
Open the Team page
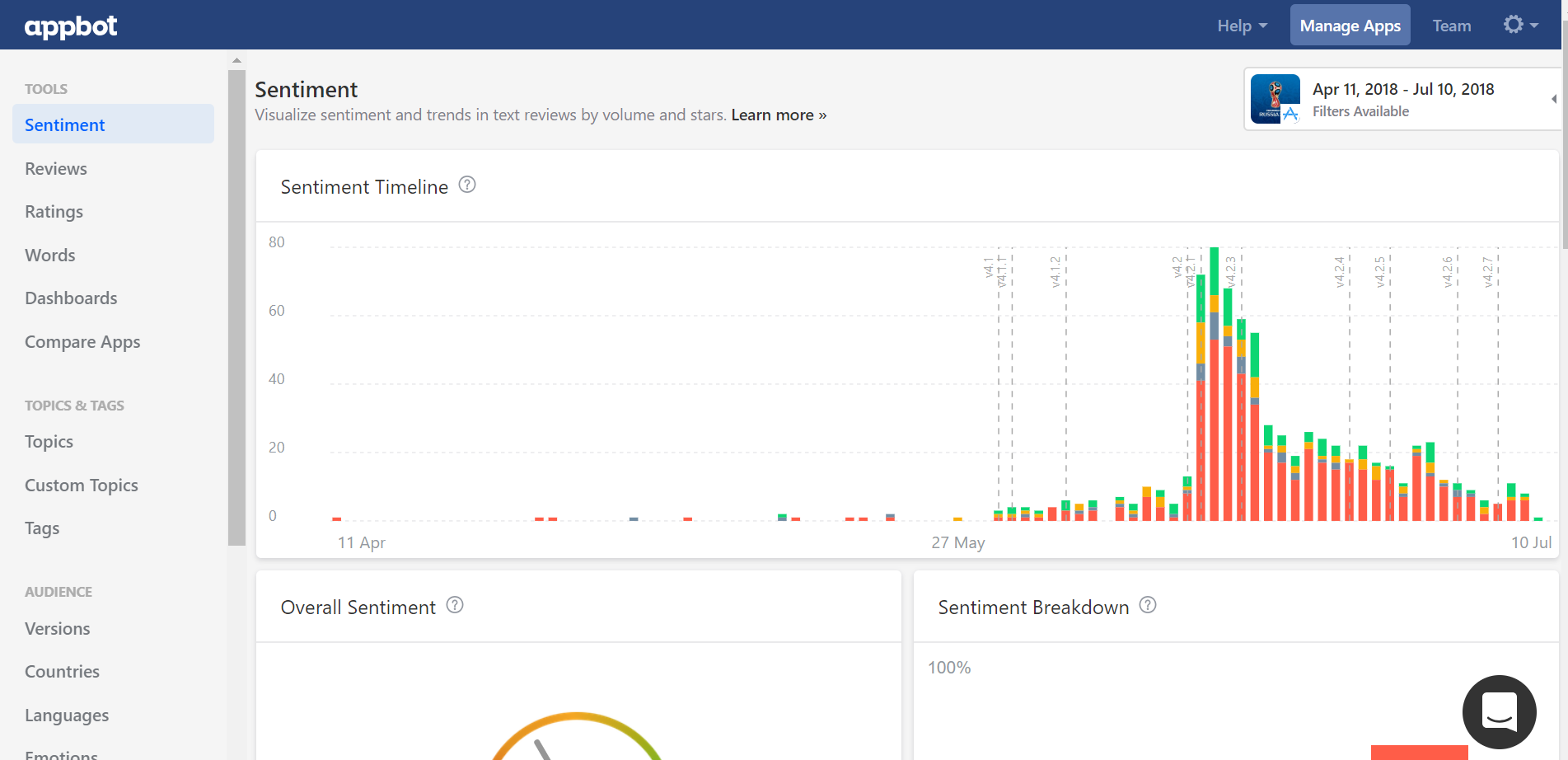pos(1451,26)
